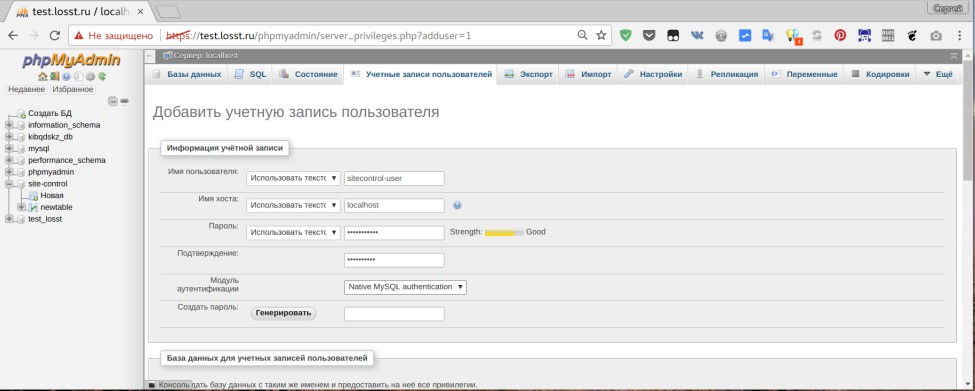Click the browser reload button
975x391 pixels.
55,35
